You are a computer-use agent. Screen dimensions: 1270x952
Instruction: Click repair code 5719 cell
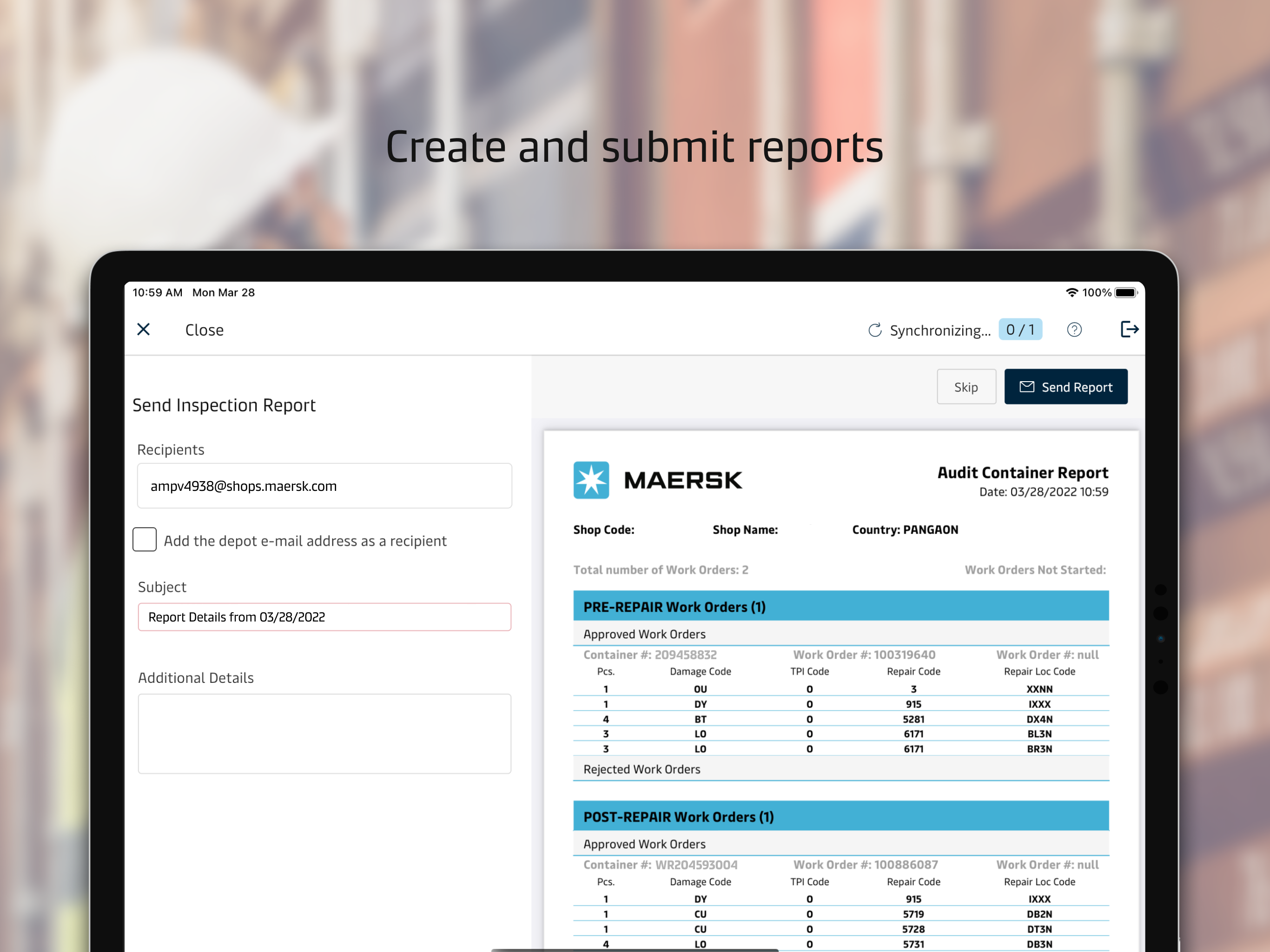(x=913, y=914)
